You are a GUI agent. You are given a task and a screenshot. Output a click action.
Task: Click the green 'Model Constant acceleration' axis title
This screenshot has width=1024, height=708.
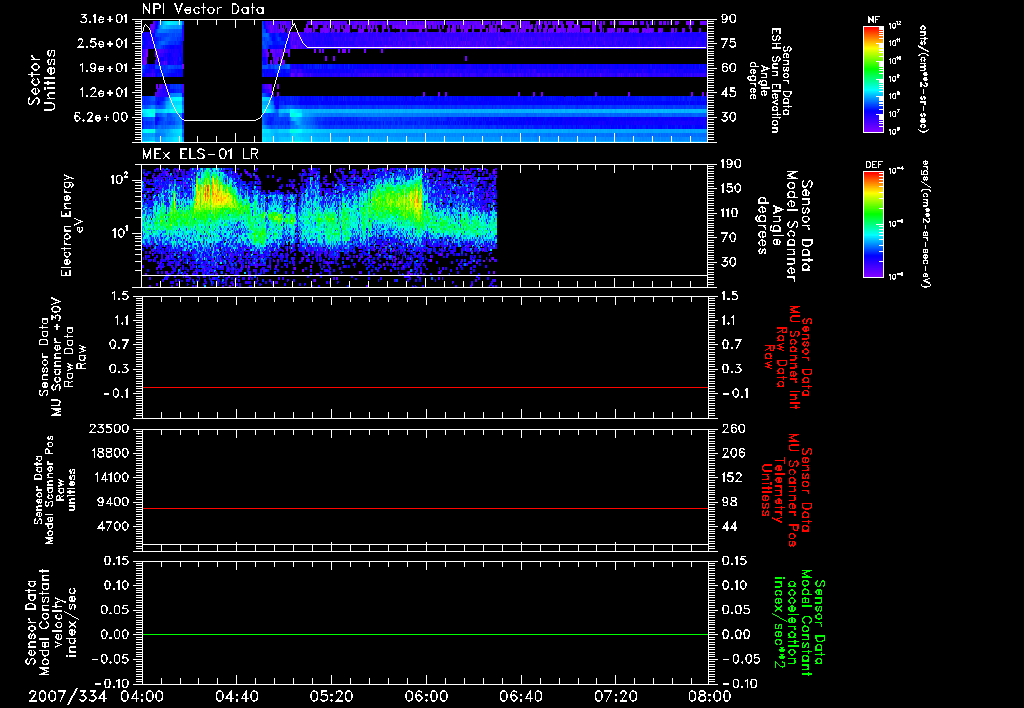[798, 624]
